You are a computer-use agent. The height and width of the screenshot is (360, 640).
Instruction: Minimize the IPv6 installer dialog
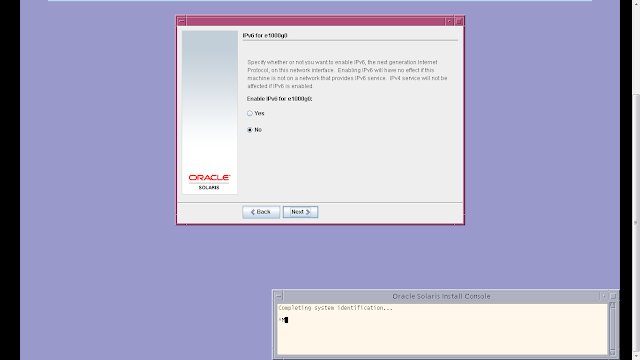(449, 21)
